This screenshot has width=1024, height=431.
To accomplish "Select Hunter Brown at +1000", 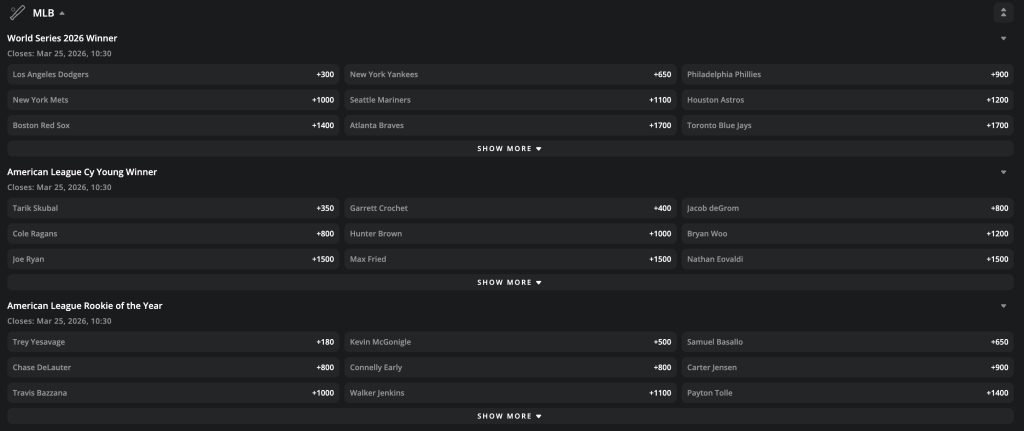I will click(x=510, y=234).
